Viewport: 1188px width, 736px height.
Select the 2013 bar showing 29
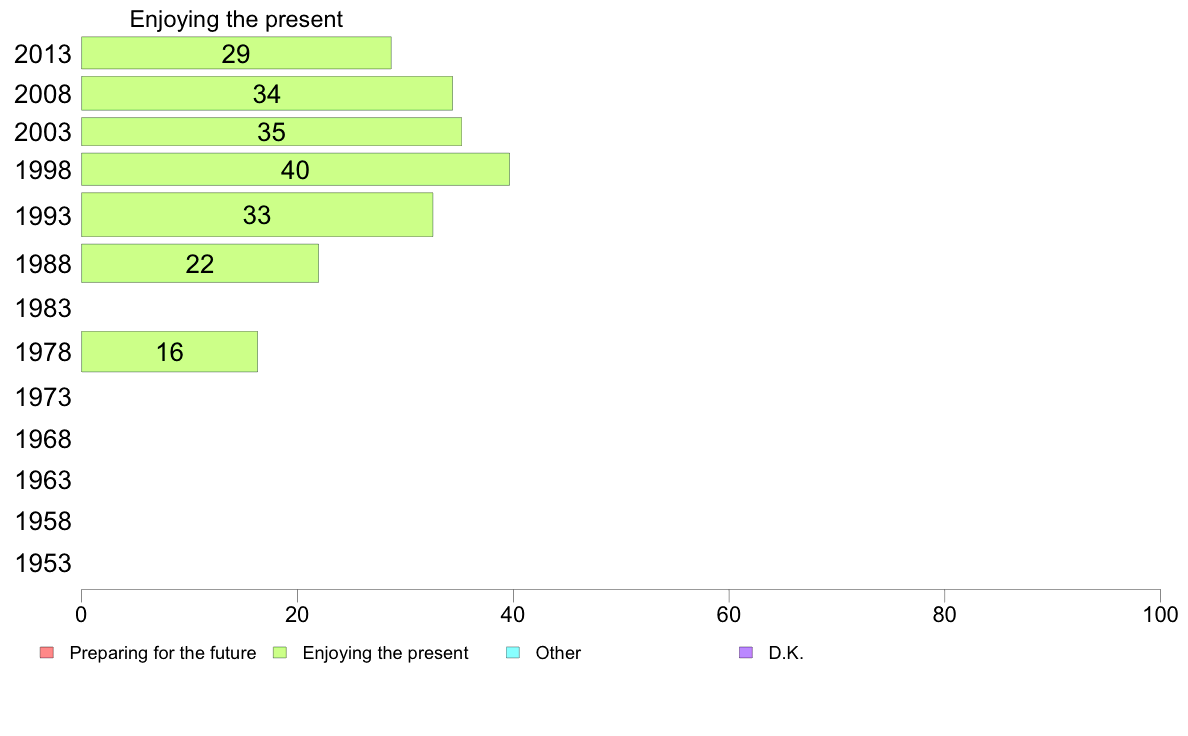tap(236, 53)
